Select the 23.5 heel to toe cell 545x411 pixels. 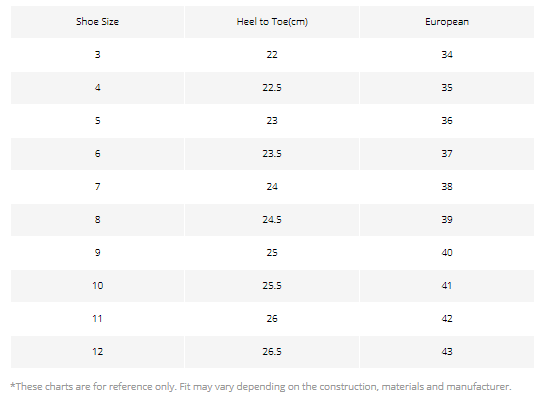[x=272, y=154]
